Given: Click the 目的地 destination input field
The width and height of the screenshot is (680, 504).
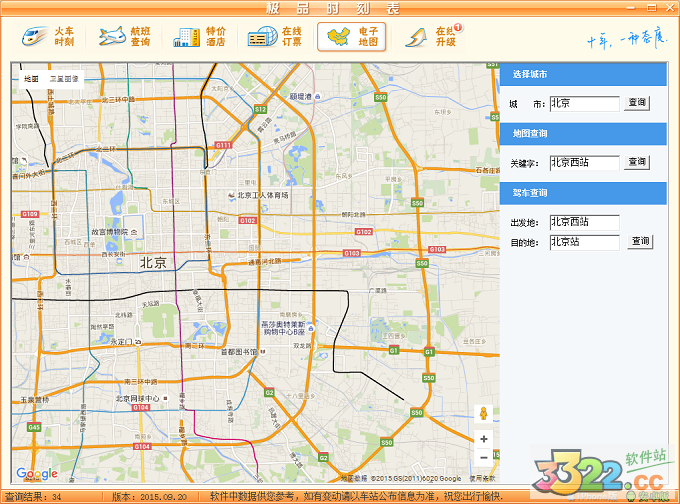Looking at the screenshot, I should point(585,242).
